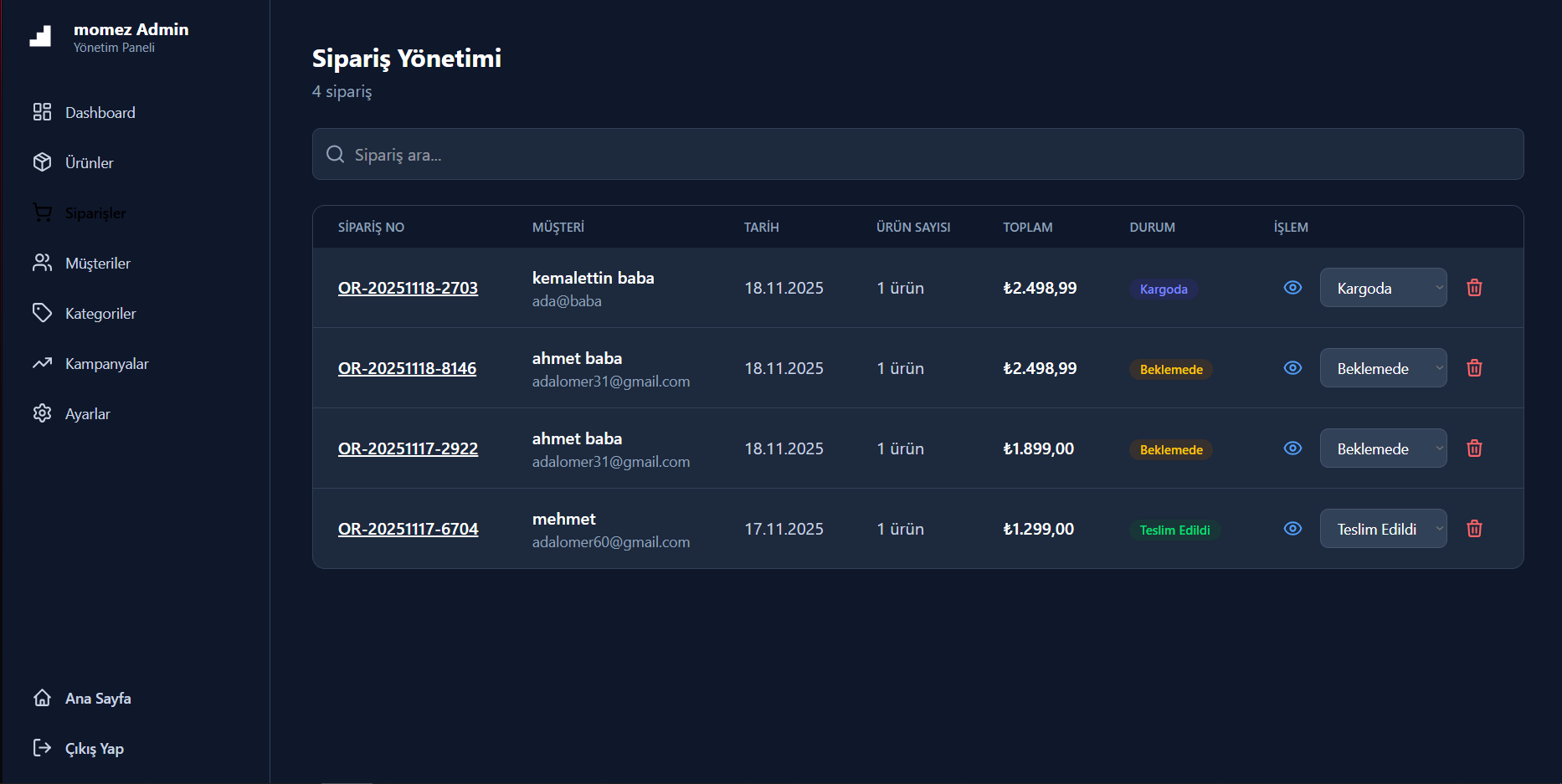Delete the mehmet order via trash icon
Viewport: 1562px width, 784px height.
click(x=1474, y=529)
